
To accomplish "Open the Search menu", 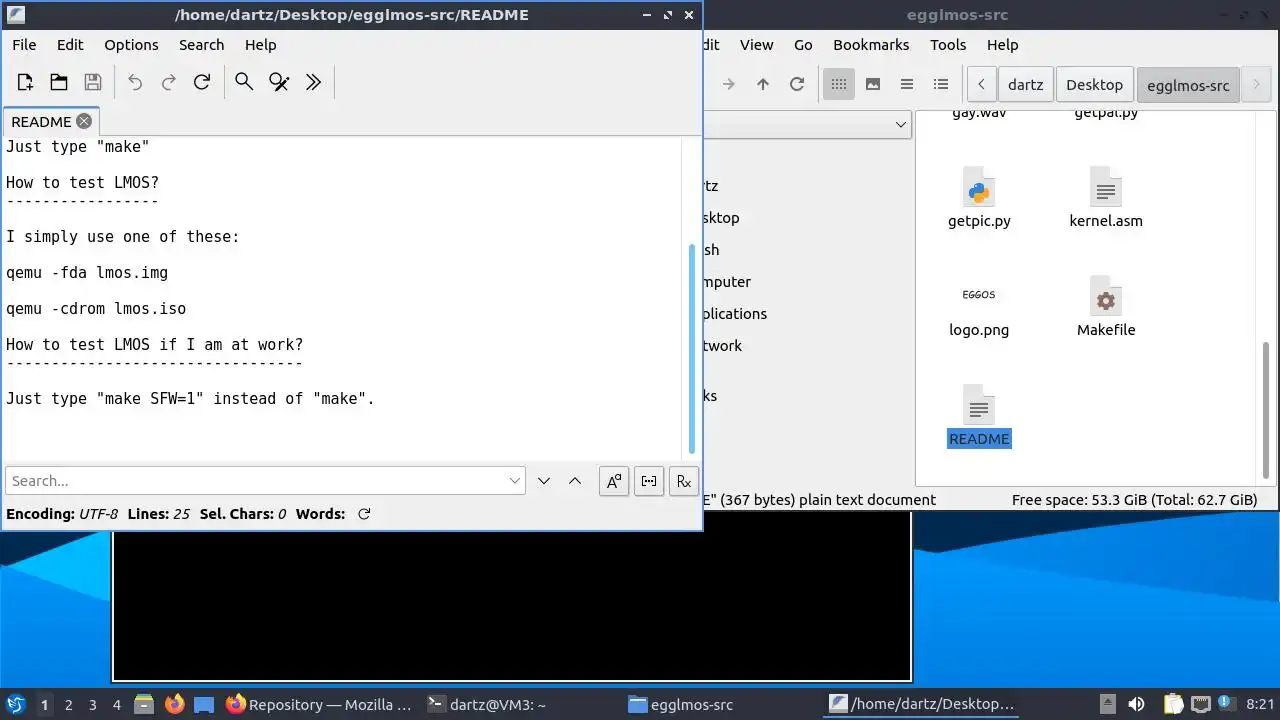I will 201,45.
